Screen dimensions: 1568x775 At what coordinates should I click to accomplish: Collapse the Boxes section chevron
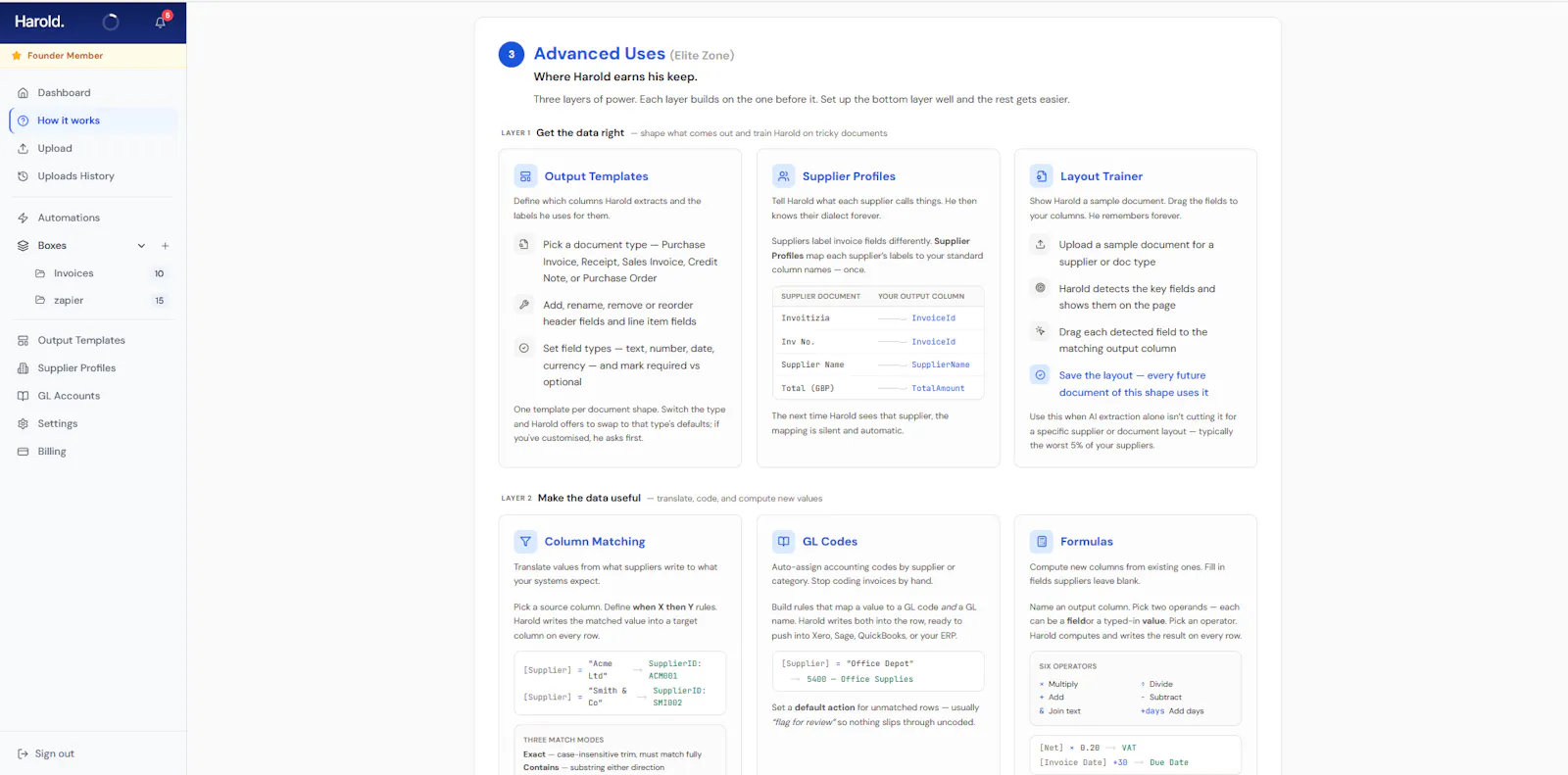tap(141, 246)
